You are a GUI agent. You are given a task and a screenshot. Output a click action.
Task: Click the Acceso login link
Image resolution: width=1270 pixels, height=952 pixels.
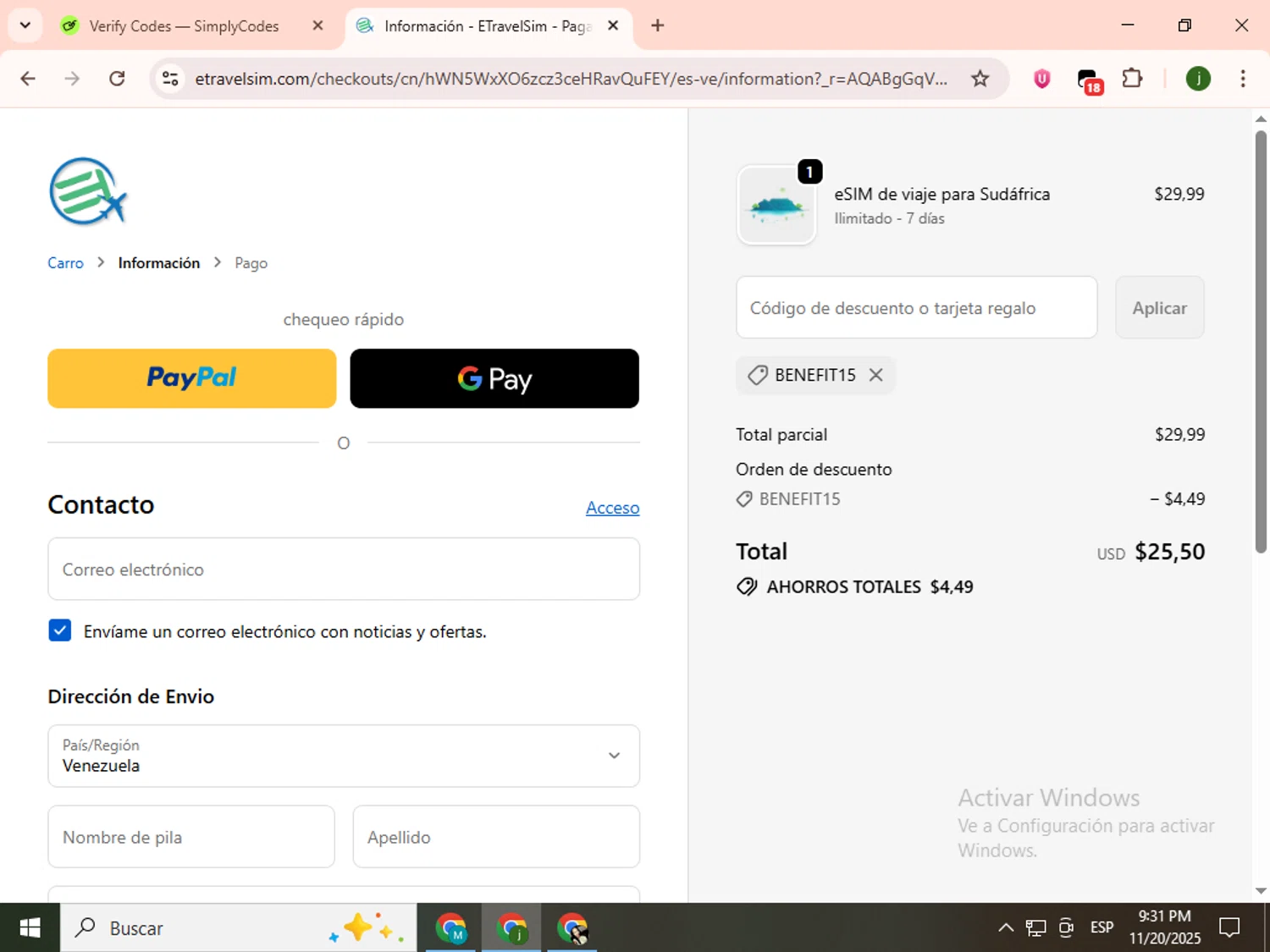pyautogui.click(x=613, y=508)
